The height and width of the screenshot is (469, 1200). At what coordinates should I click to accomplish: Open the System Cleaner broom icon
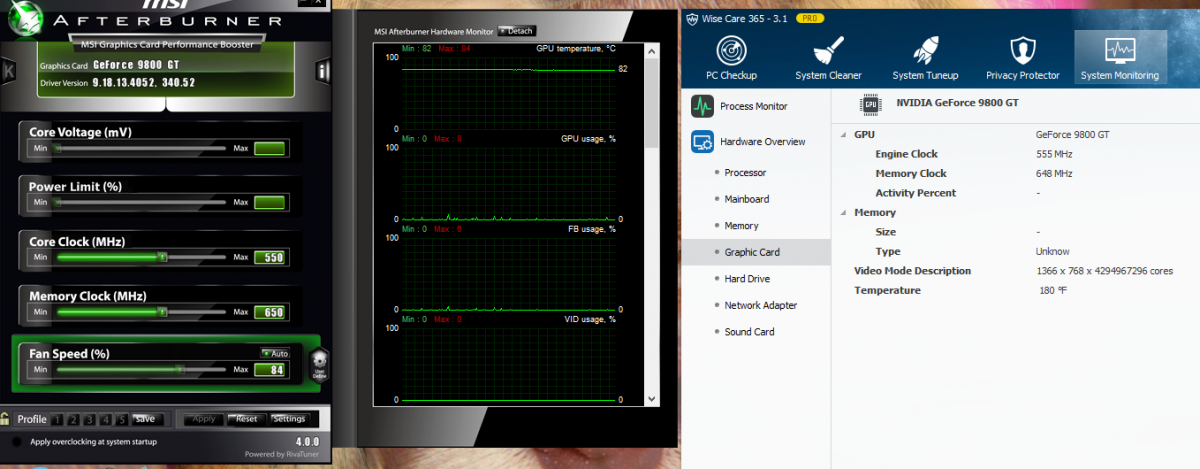coord(828,59)
